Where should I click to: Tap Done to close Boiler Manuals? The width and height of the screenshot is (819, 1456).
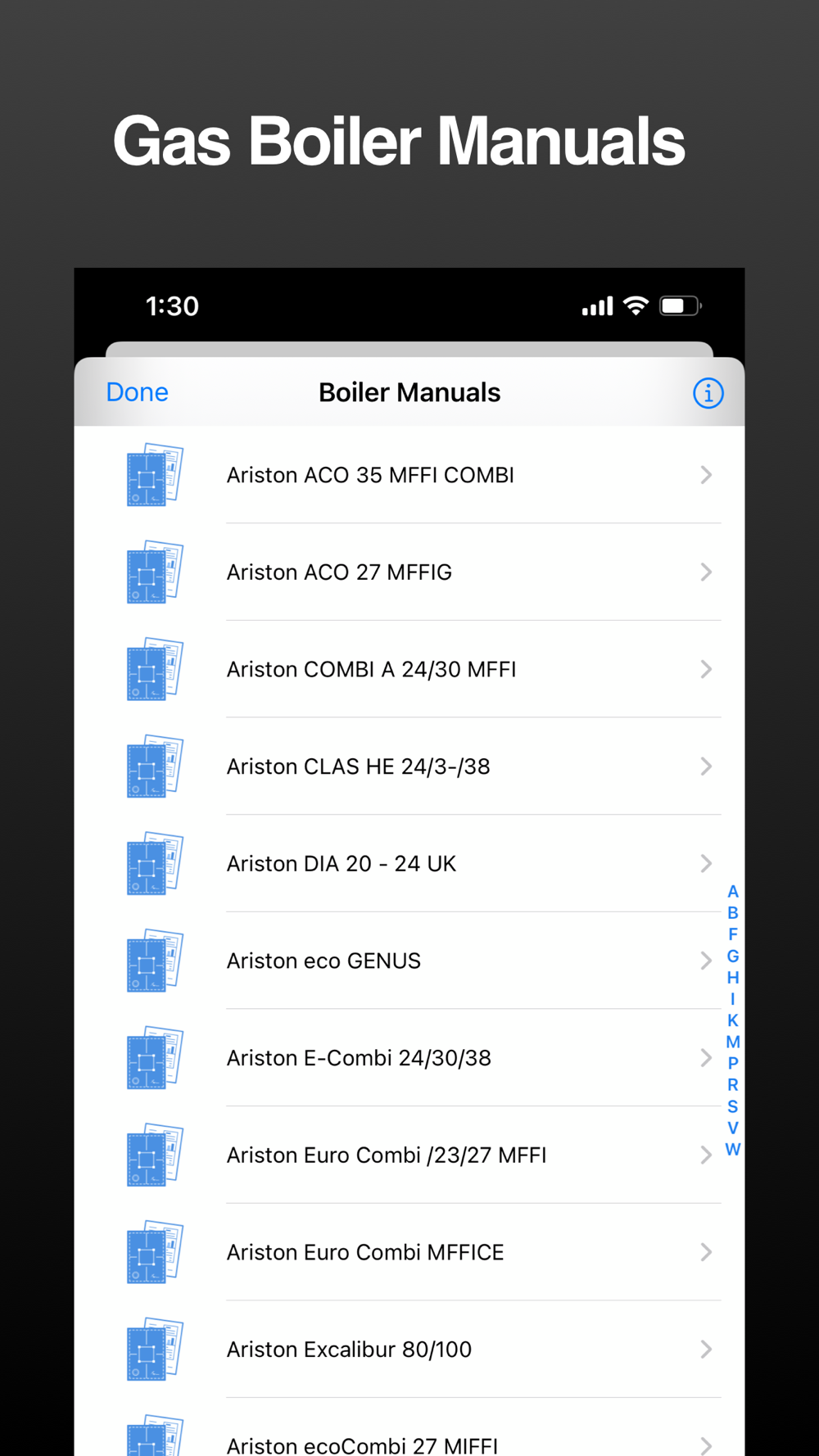pyautogui.click(x=138, y=392)
